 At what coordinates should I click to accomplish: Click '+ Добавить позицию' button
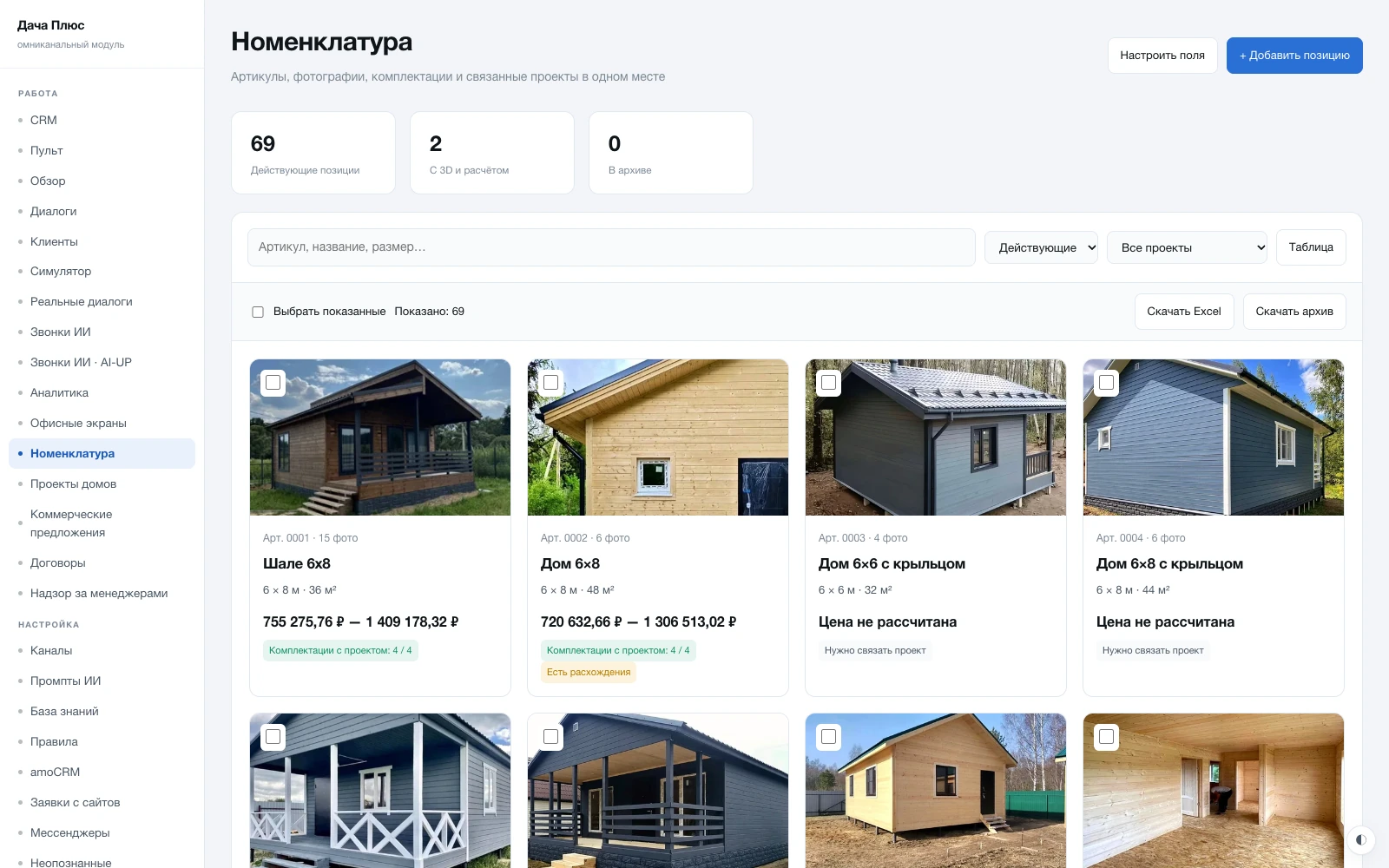tap(1294, 56)
